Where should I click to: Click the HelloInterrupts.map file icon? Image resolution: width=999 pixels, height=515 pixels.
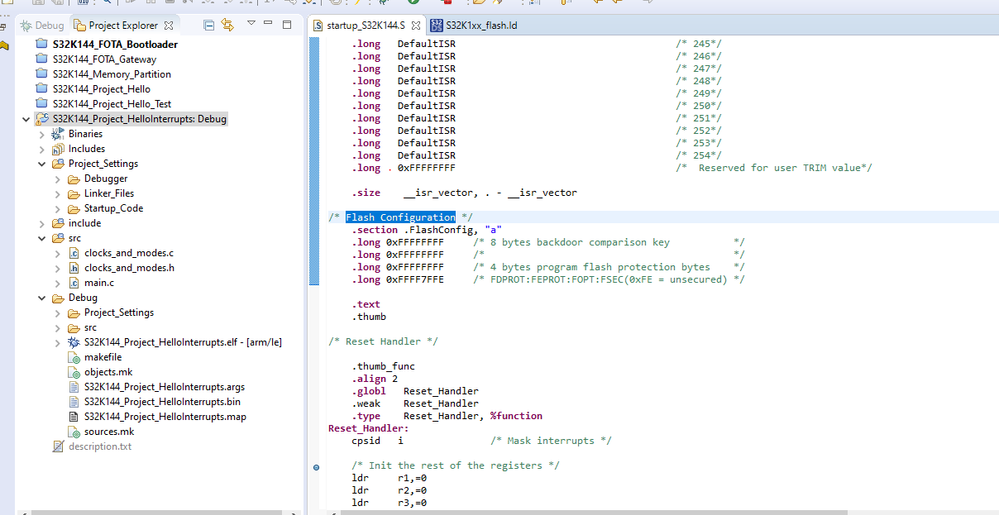[x=73, y=417]
